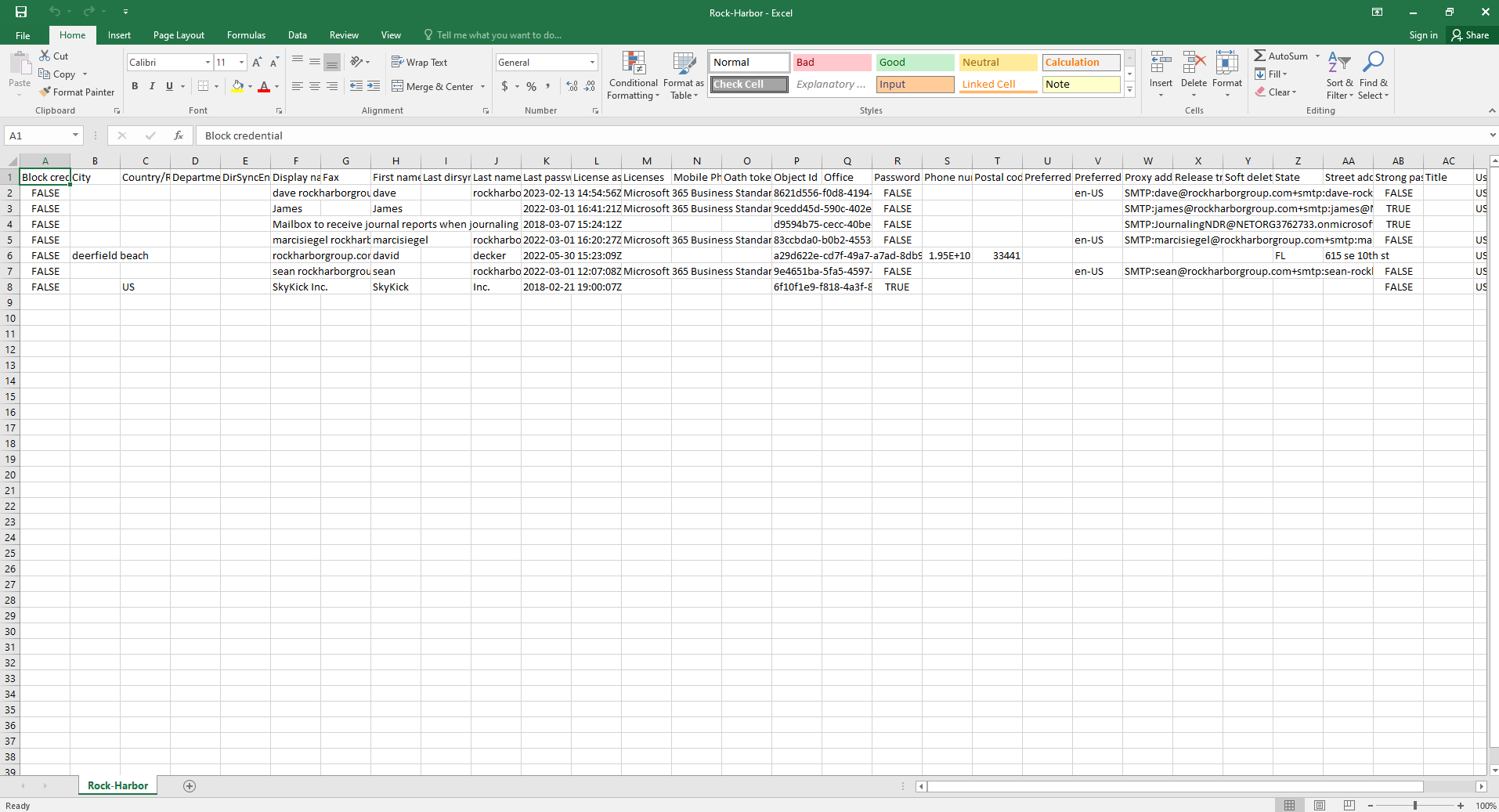Viewport: 1499px width, 812px height.
Task: Click the AutoSum sigma icon
Action: (x=1259, y=56)
